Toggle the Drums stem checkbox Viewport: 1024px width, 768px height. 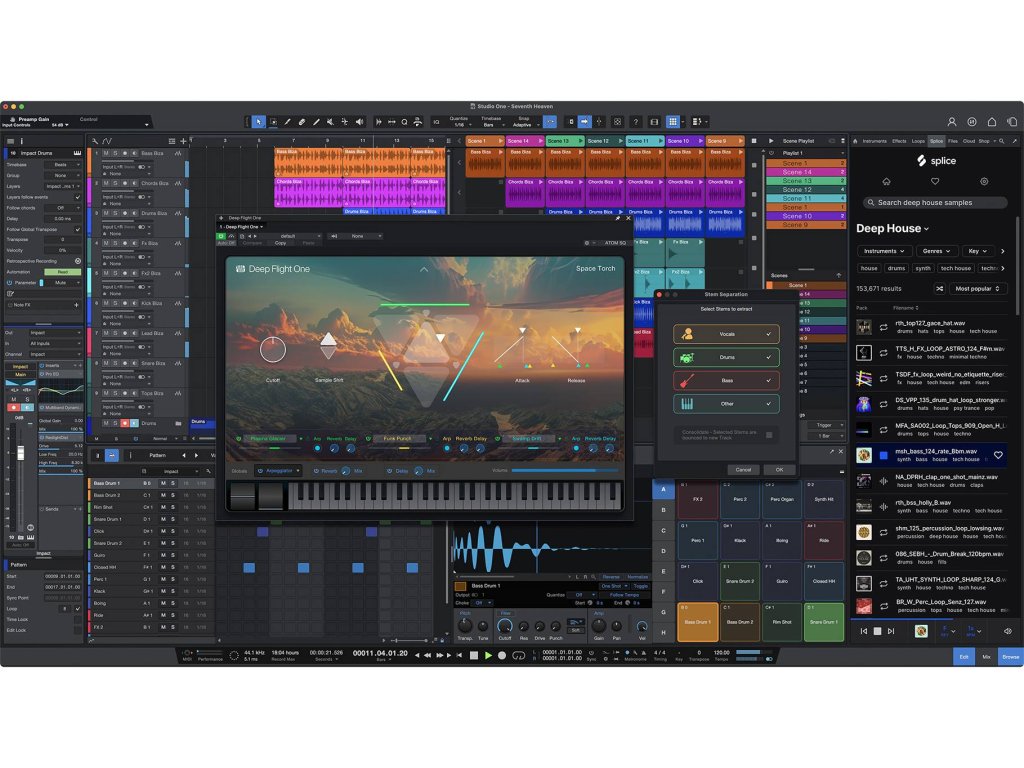click(769, 357)
